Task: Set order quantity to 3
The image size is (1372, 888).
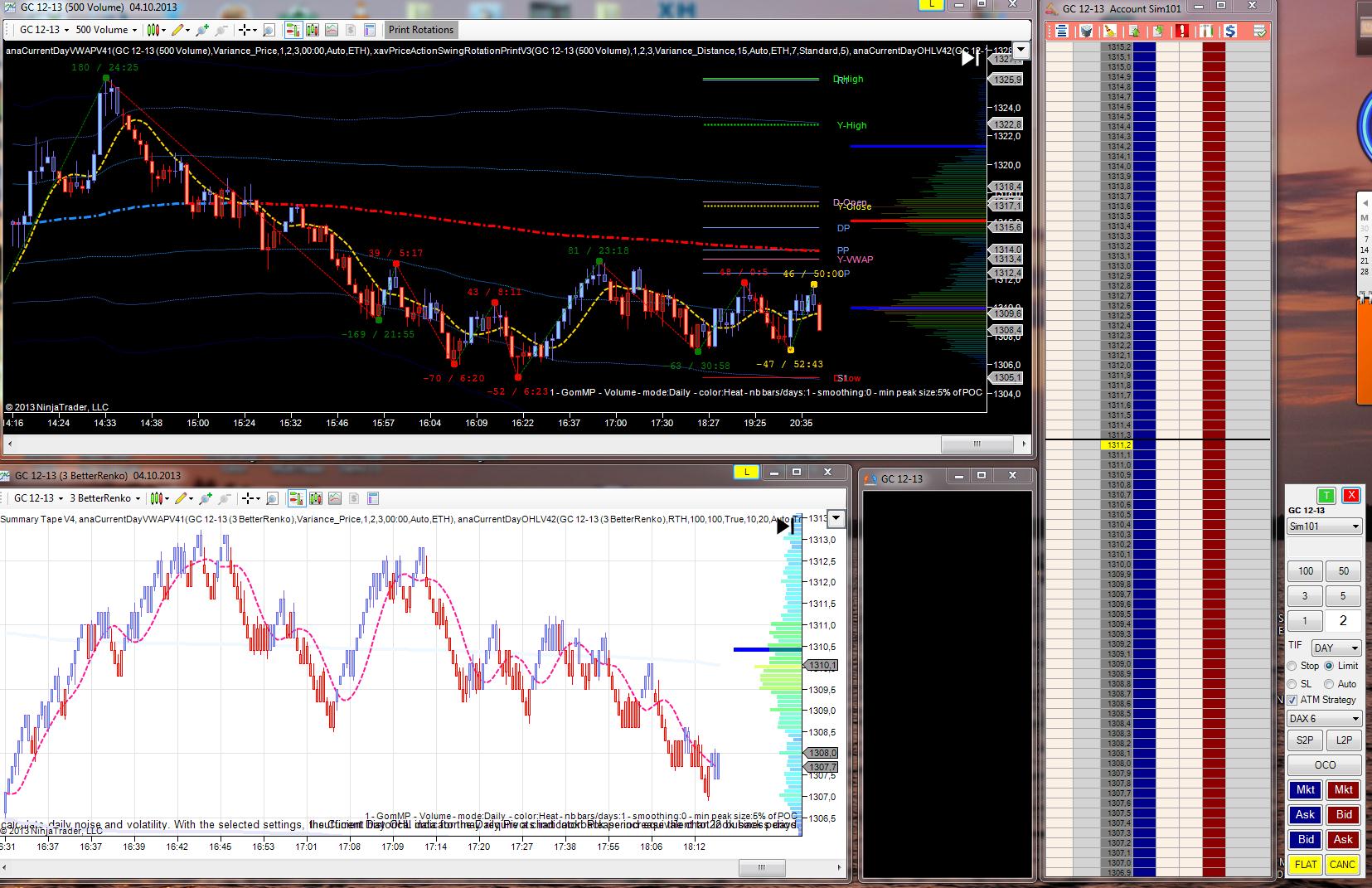Action: [x=1305, y=596]
